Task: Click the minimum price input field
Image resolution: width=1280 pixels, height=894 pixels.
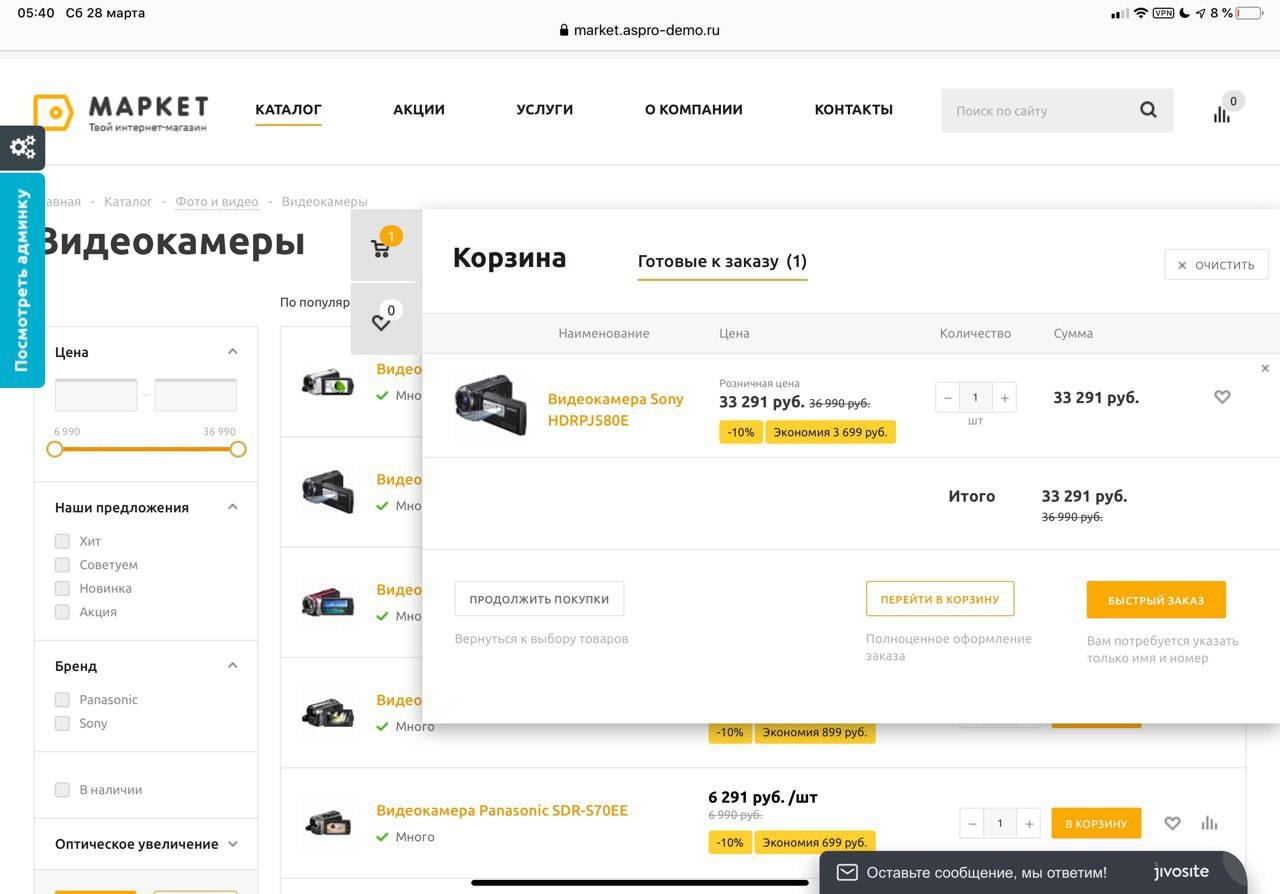Action: pyautogui.click(x=96, y=395)
